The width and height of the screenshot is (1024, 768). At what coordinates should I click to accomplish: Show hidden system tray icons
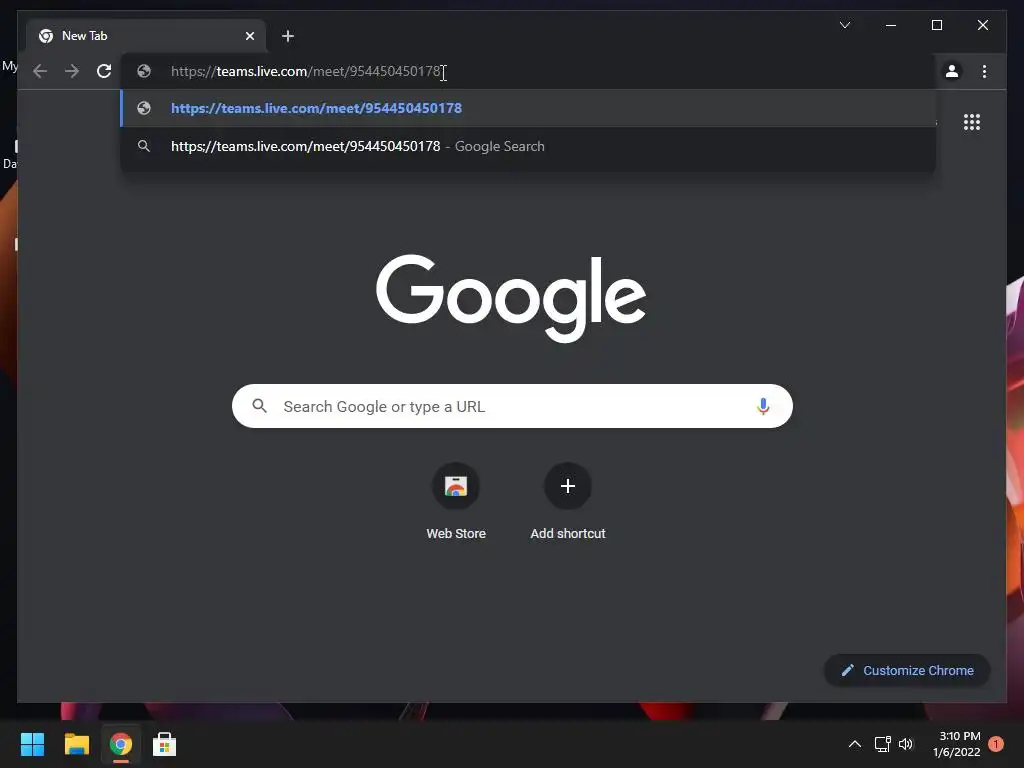[x=854, y=744]
